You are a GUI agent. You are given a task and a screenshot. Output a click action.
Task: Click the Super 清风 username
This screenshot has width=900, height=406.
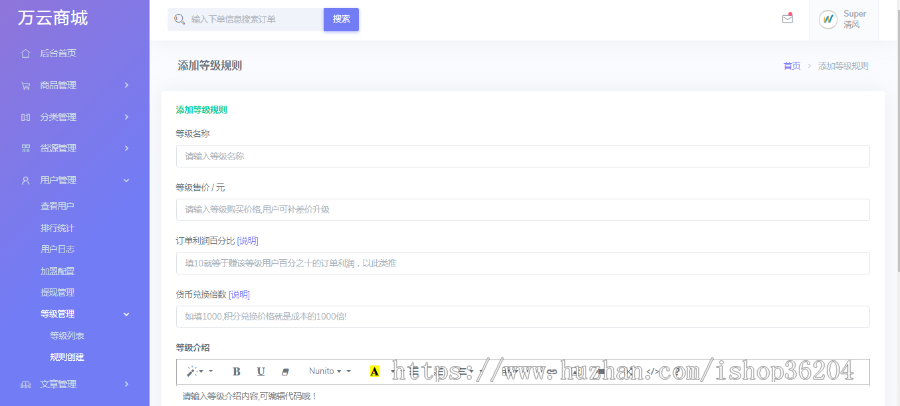pos(854,19)
